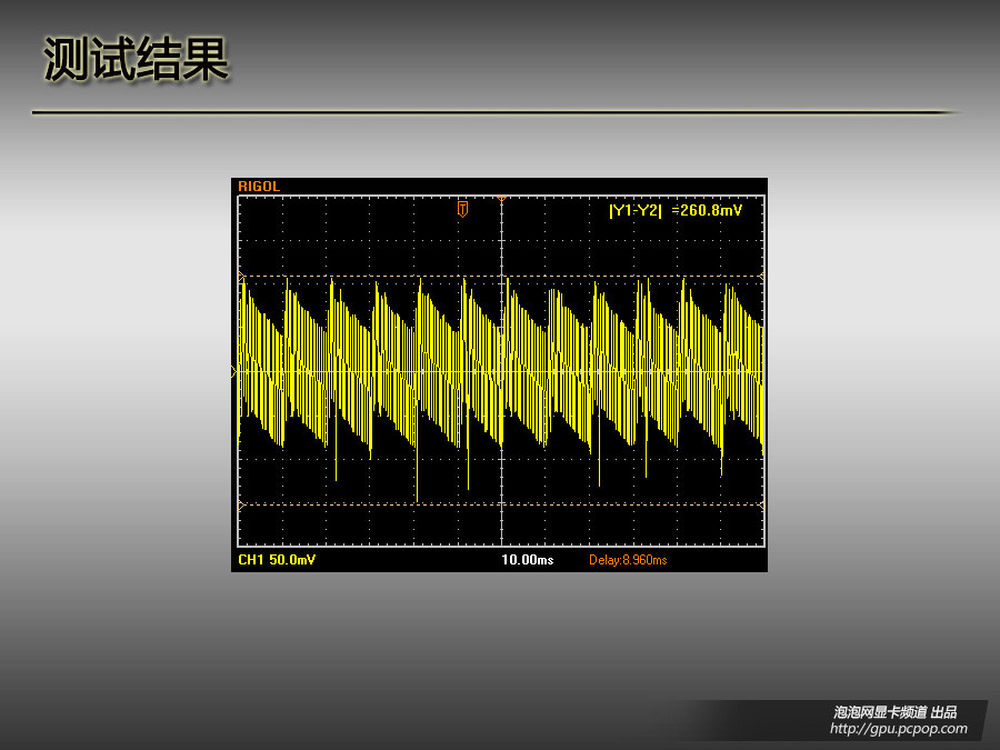1000x750 pixels.
Task: Click the Delay:8.960ms readout
Action: [628, 560]
